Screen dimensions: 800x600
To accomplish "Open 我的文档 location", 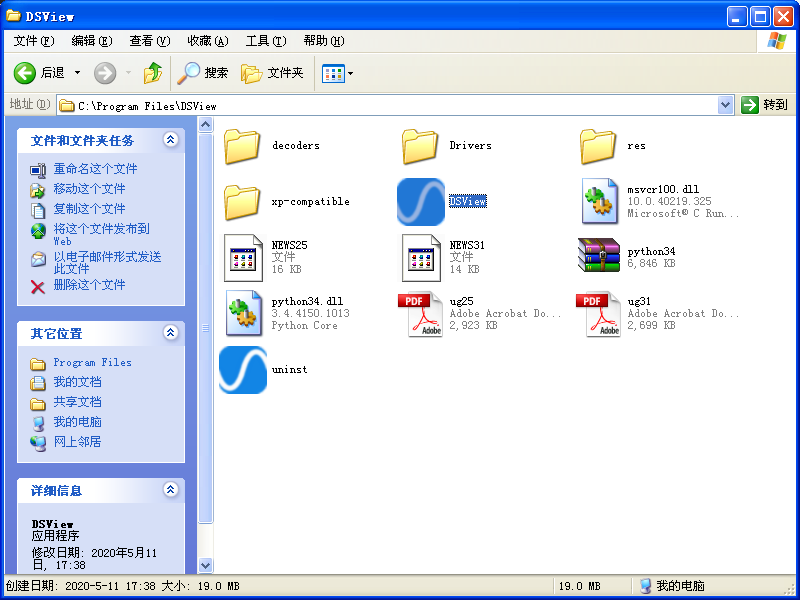I will [78, 382].
